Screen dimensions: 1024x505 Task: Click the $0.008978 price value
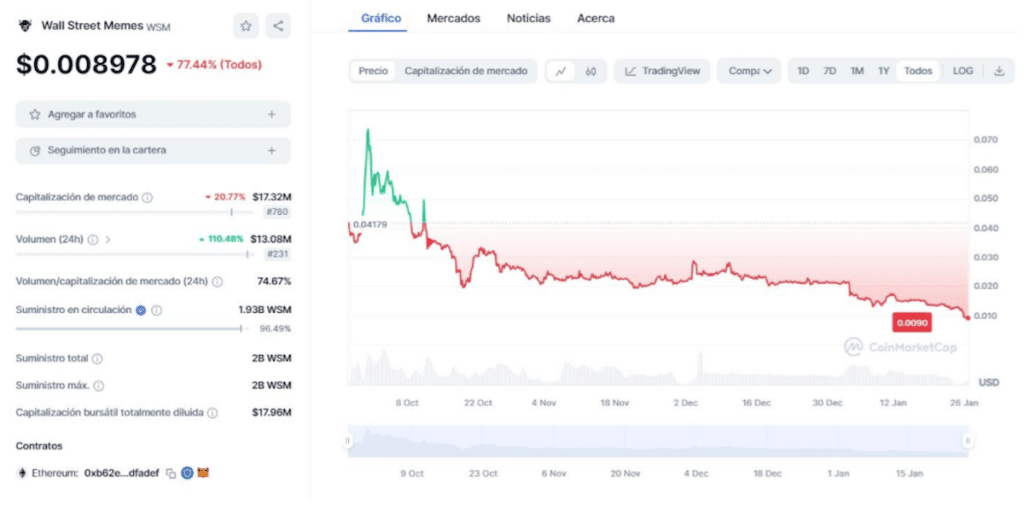pyautogui.click(x=86, y=65)
